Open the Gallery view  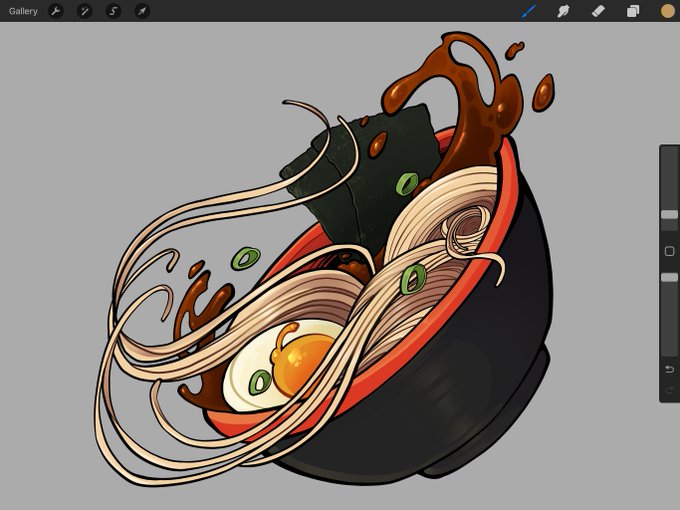pos(23,11)
